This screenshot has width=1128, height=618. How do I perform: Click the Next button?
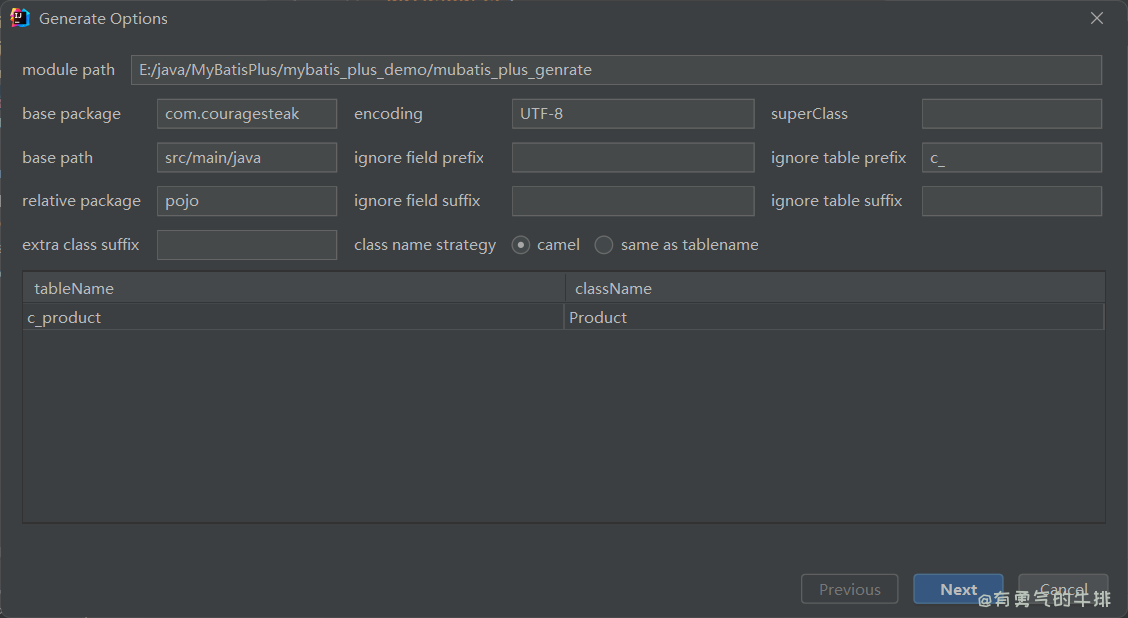click(x=958, y=589)
